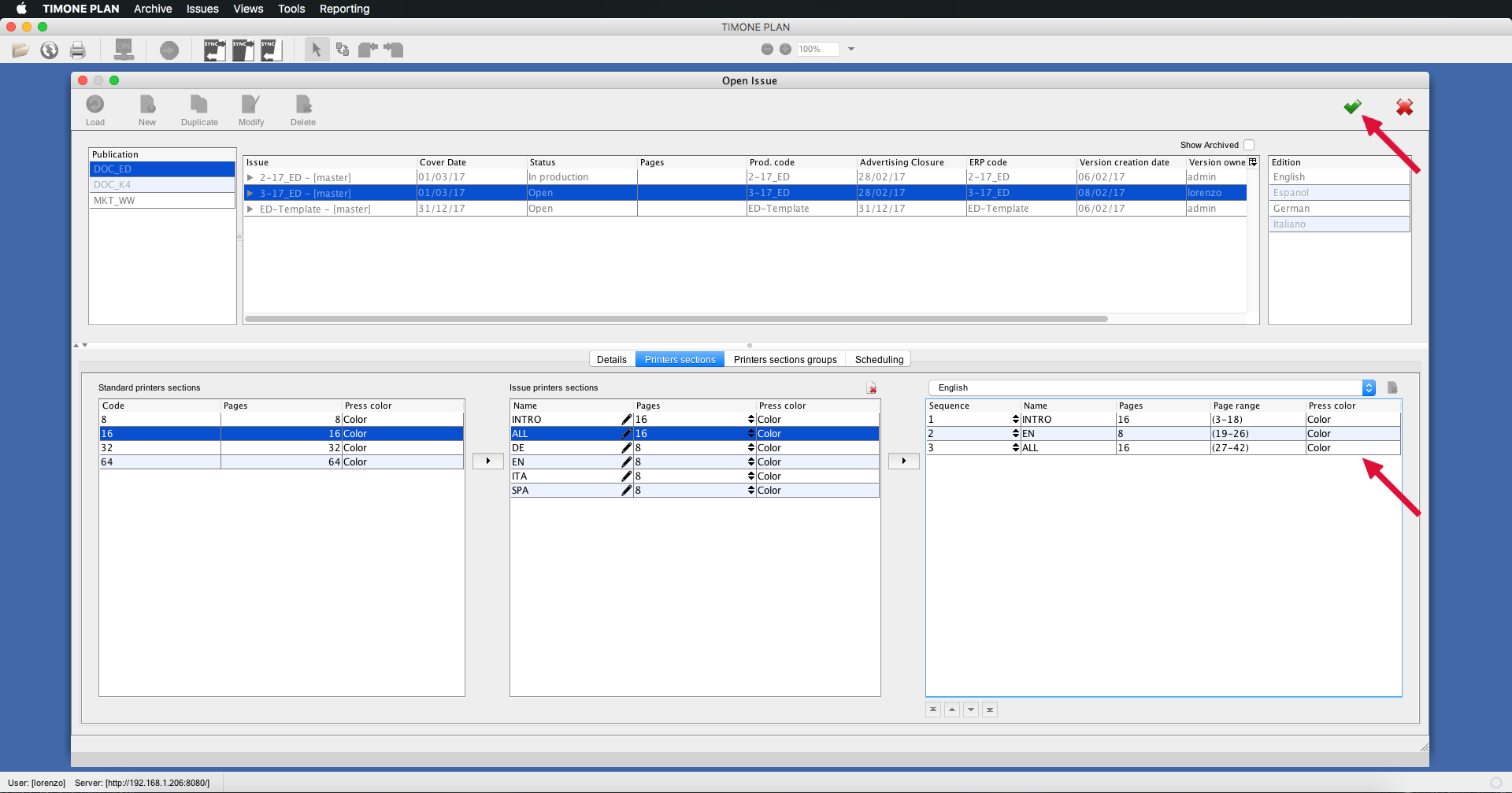
Task: Select the Espanol edition
Action: click(x=1340, y=193)
